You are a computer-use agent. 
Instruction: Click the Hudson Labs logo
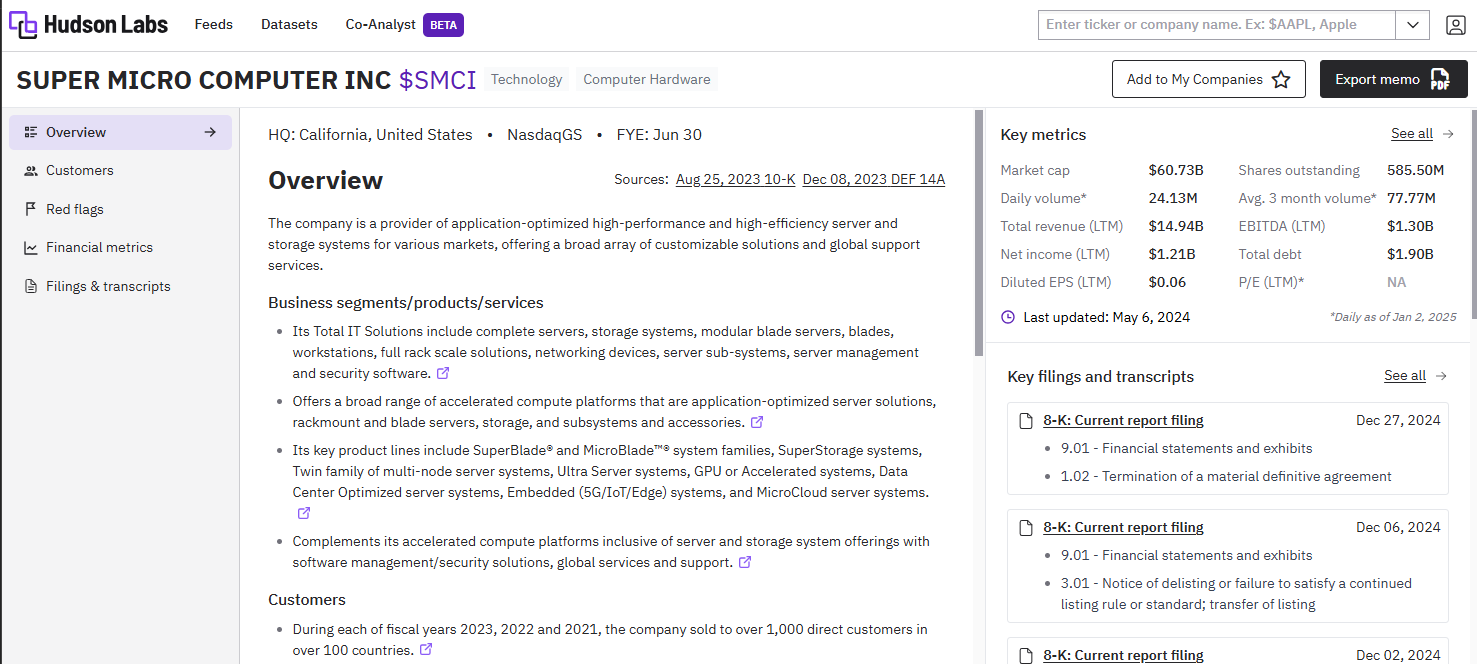click(x=88, y=25)
